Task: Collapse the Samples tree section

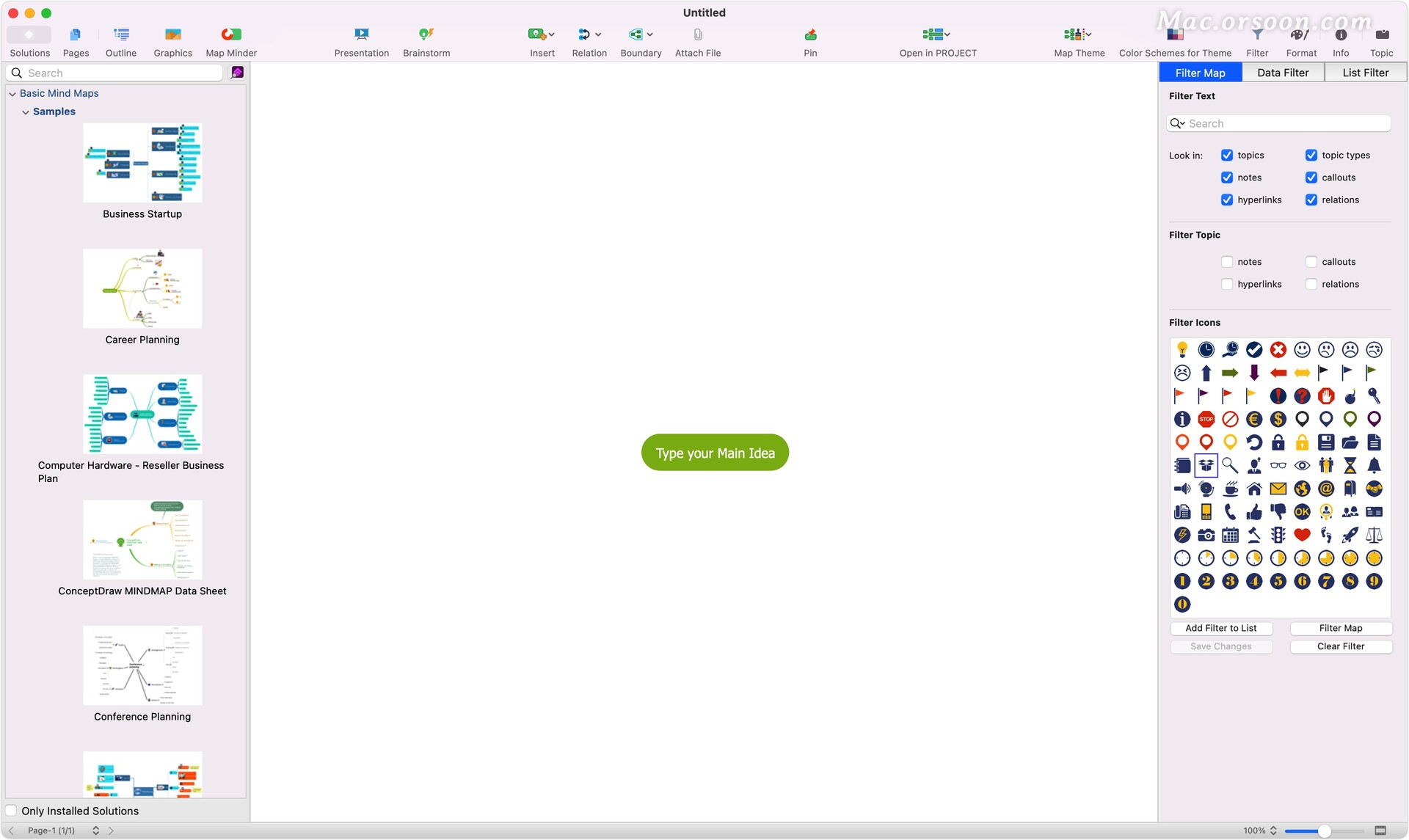Action: pyautogui.click(x=26, y=112)
